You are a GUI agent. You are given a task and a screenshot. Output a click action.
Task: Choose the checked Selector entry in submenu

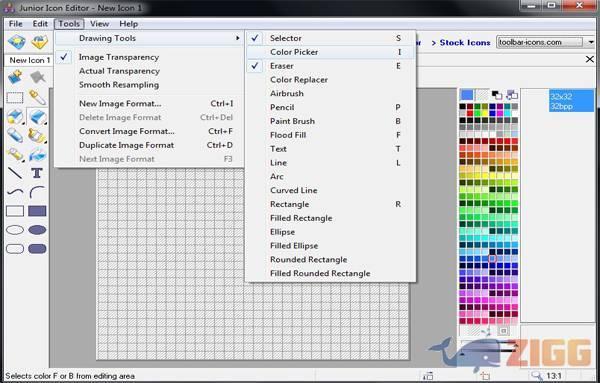coord(331,38)
